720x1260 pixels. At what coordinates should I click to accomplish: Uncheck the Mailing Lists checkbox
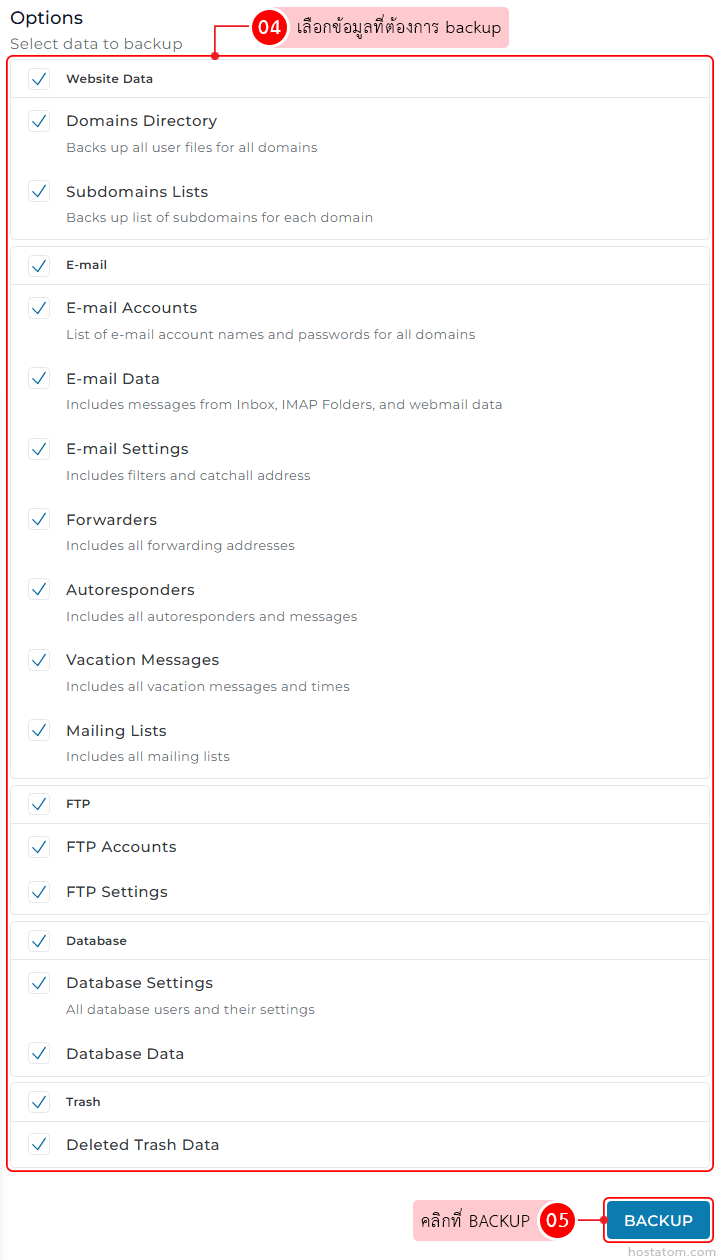point(39,730)
